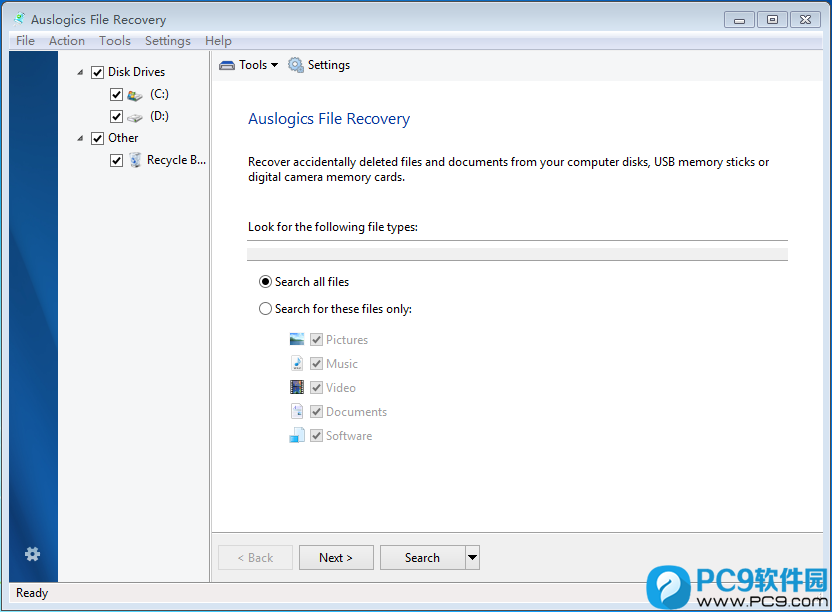This screenshot has width=832, height=612.
Task: Toggle the (D:) drive checkbox
Action: click(x=116, y=116)
